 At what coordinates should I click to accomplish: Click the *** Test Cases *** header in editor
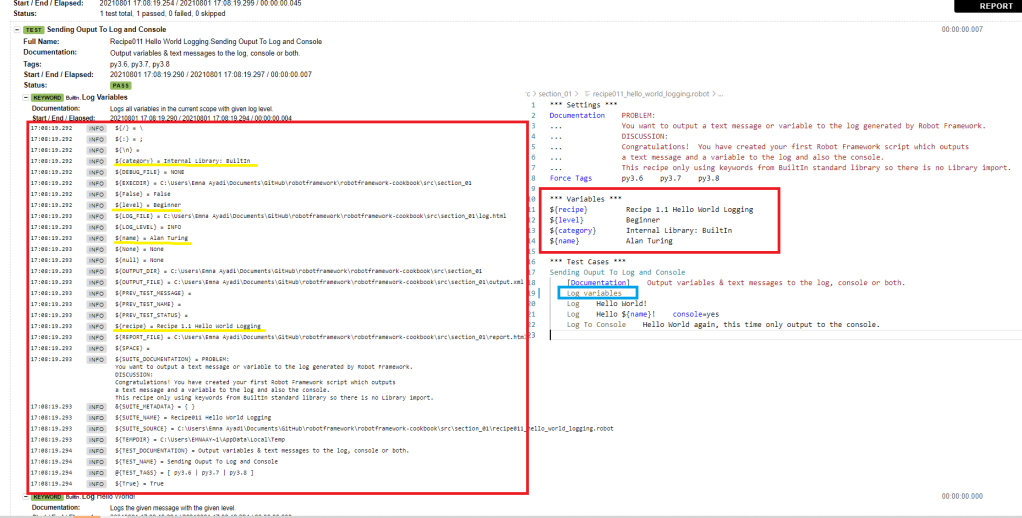[x=587, y=261]
